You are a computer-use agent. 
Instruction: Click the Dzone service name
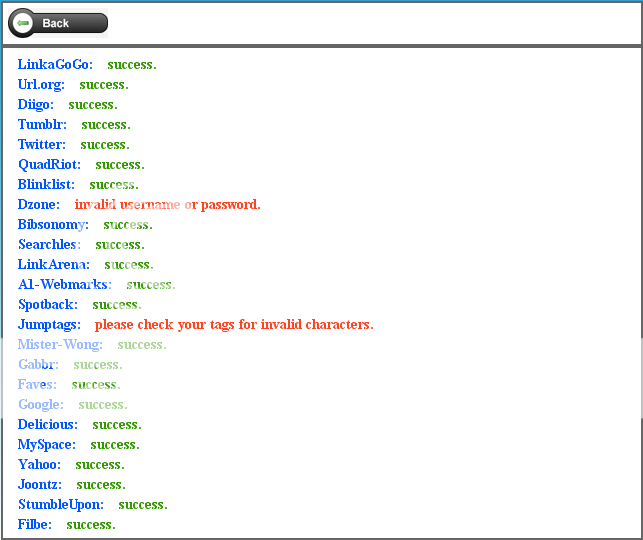39,205
